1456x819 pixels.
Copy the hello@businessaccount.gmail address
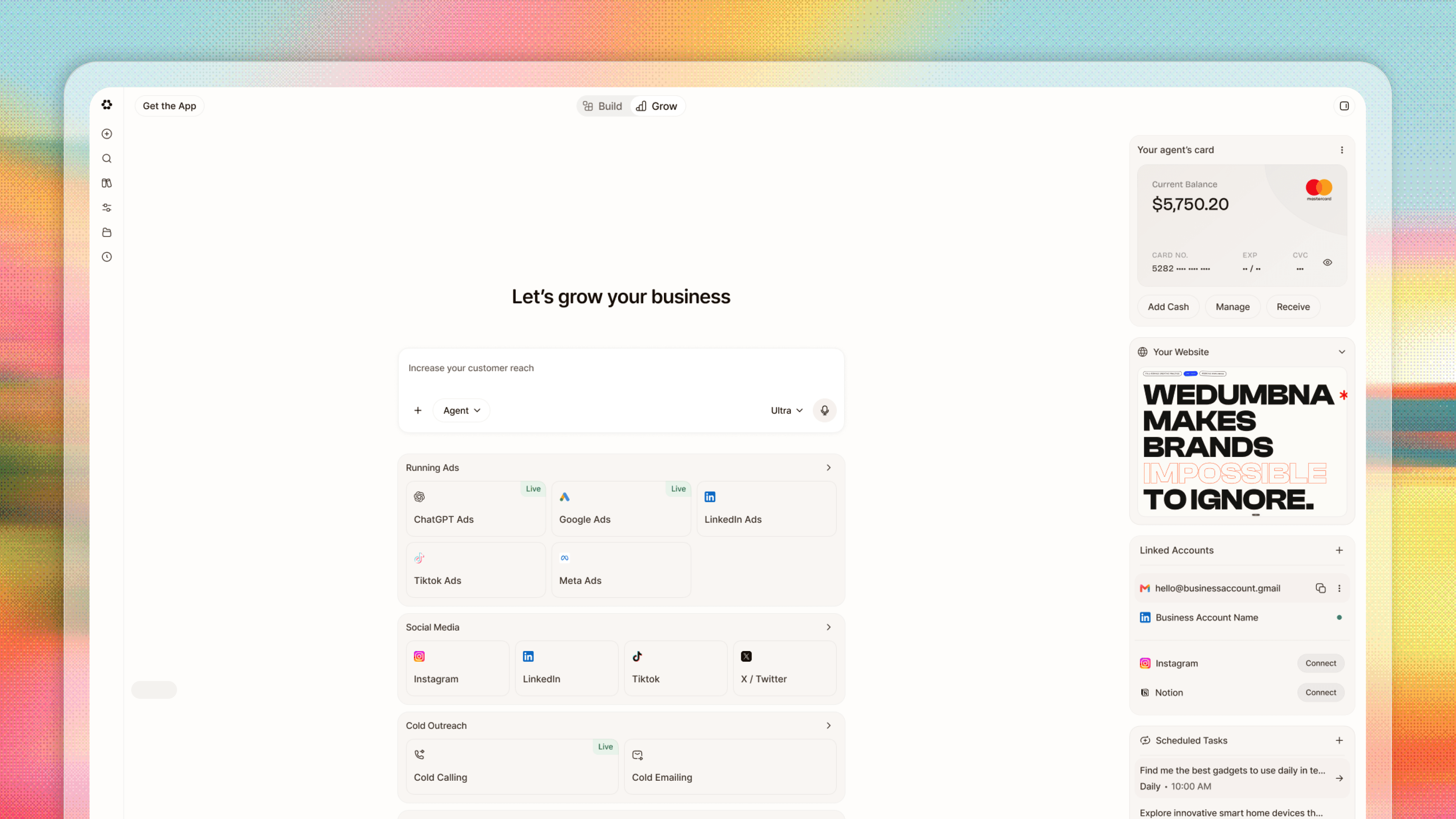point(1320,588)
